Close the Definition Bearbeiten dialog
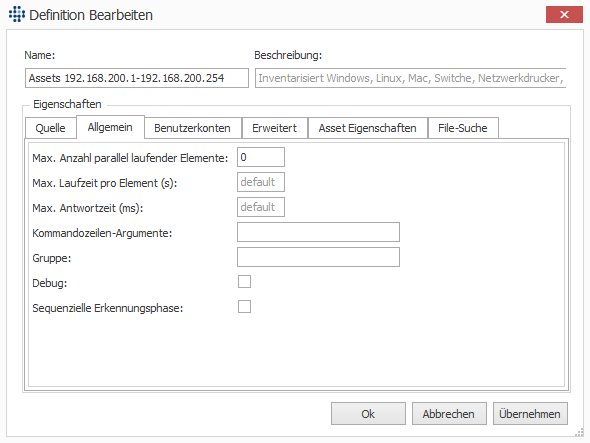Screen dimensions: 590x443 coord(564,14)
